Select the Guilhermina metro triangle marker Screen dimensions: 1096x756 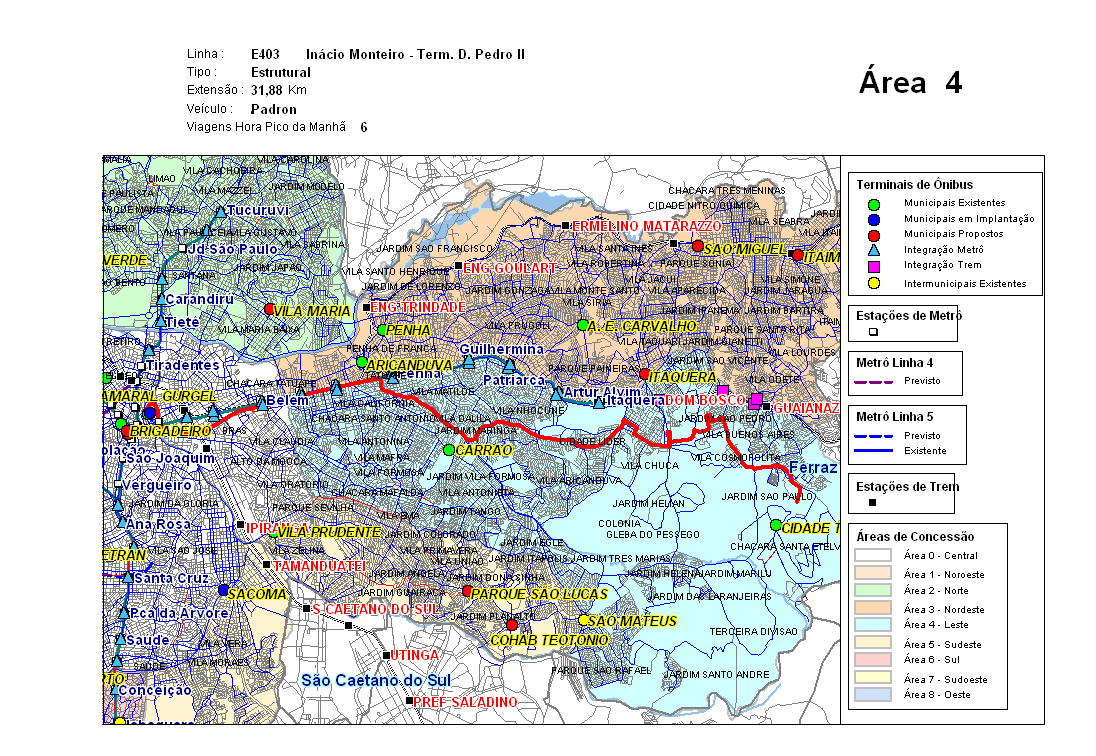tap(469, 361)
